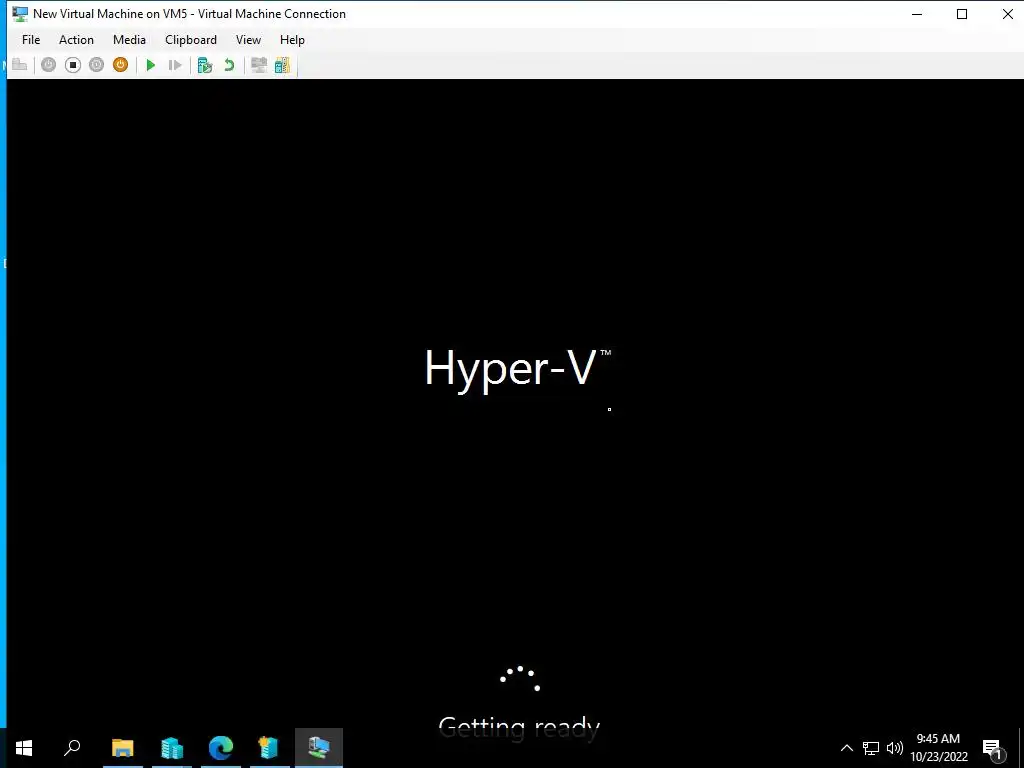Click the greyed Ctrl+Alt+Delete toolbar icon
The height and width of the screenshot is (768, 1024).
tap(20, 65)
